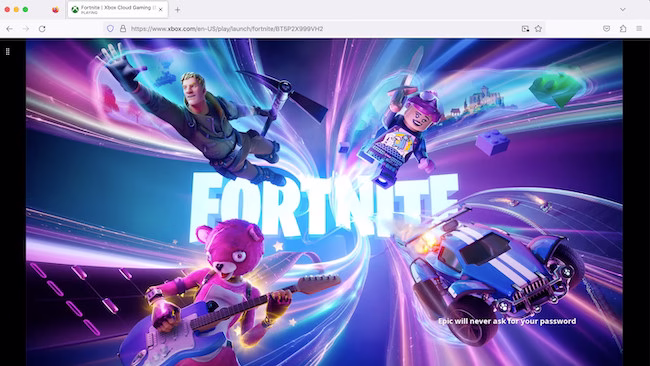The height and width of the screenshot is (366, 650).
Task: Open the Firefox View icon
Action: pyautogui.click(x=56, y=10)
